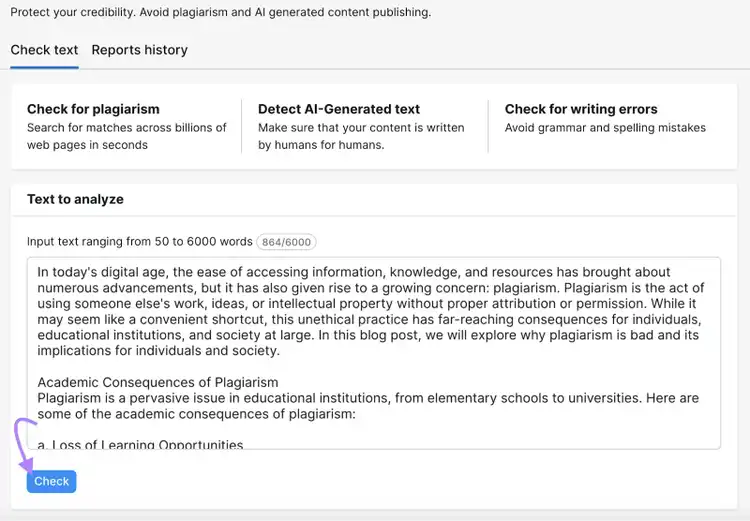Click the blank line above Academic Consequences
Screen dimensions: 750x521
[373, 366]
